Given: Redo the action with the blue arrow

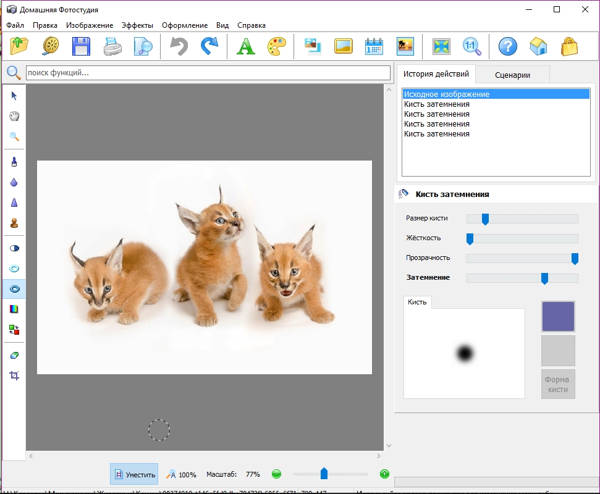Looking at the screenshot, I should pyautogui.click(x=209, y=46).
